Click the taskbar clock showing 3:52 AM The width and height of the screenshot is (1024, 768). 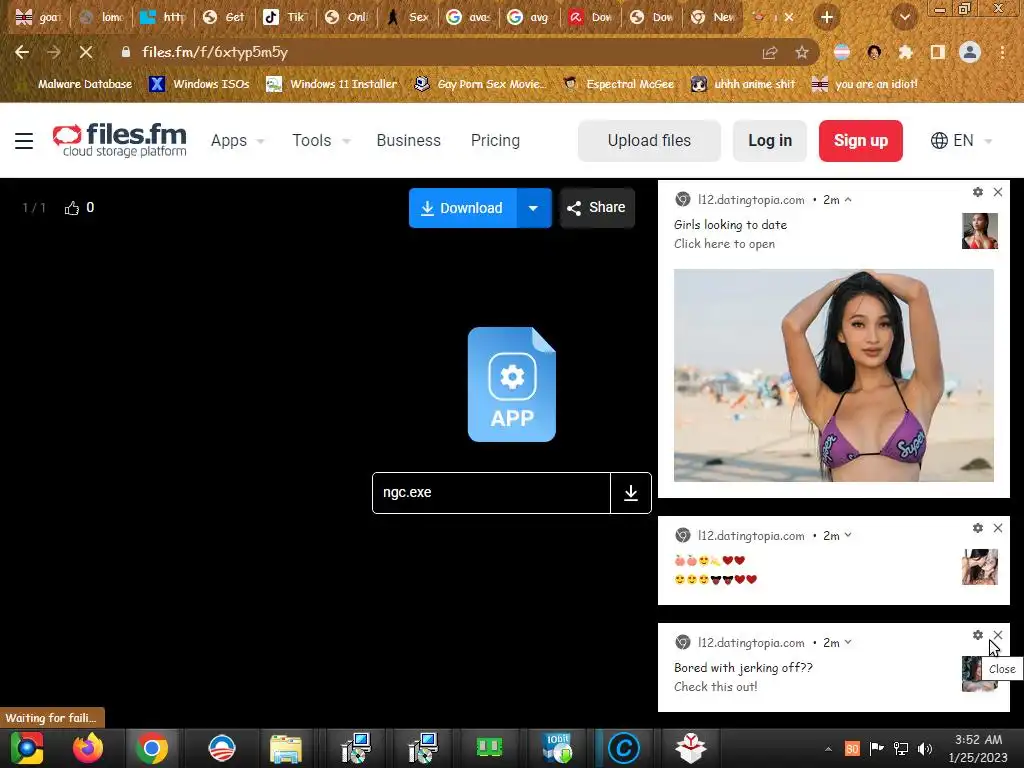point(978,748)
